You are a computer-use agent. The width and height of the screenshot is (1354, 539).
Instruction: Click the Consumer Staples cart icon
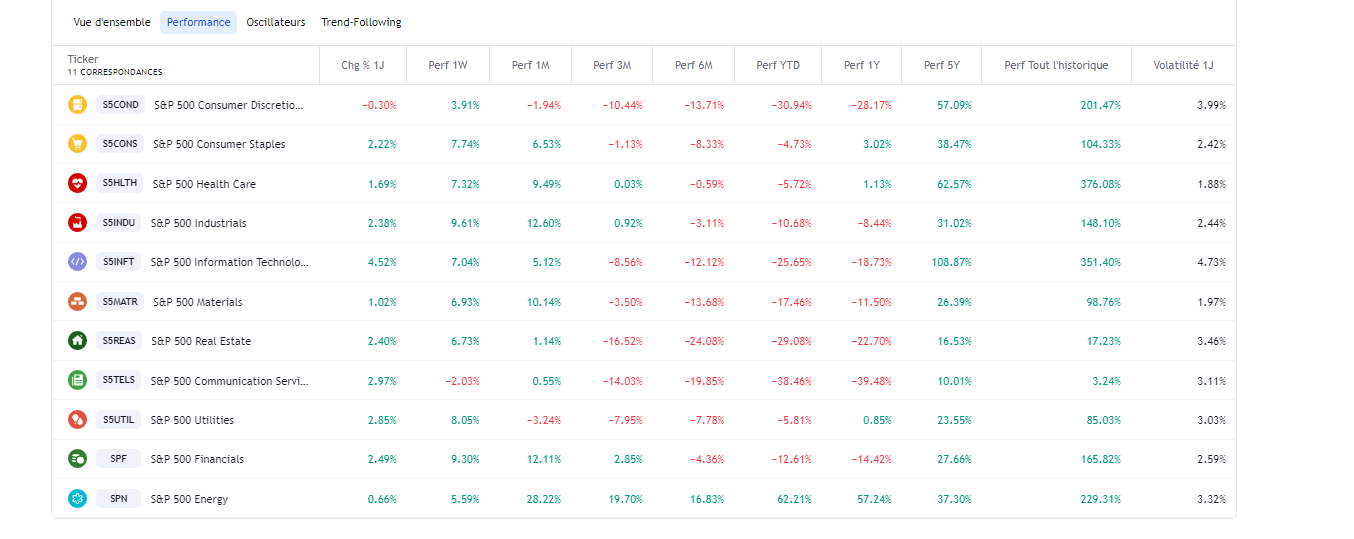click(77, 144)
